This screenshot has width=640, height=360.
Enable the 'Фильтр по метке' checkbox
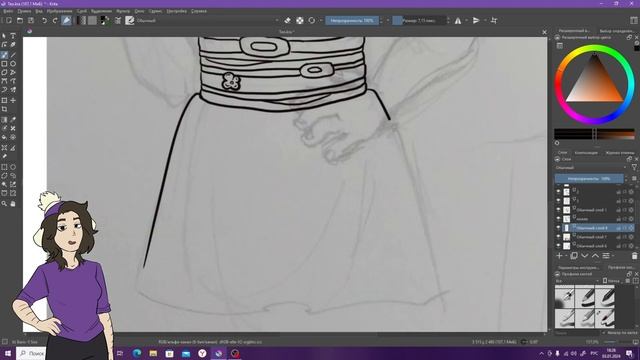tap(604, 333)
